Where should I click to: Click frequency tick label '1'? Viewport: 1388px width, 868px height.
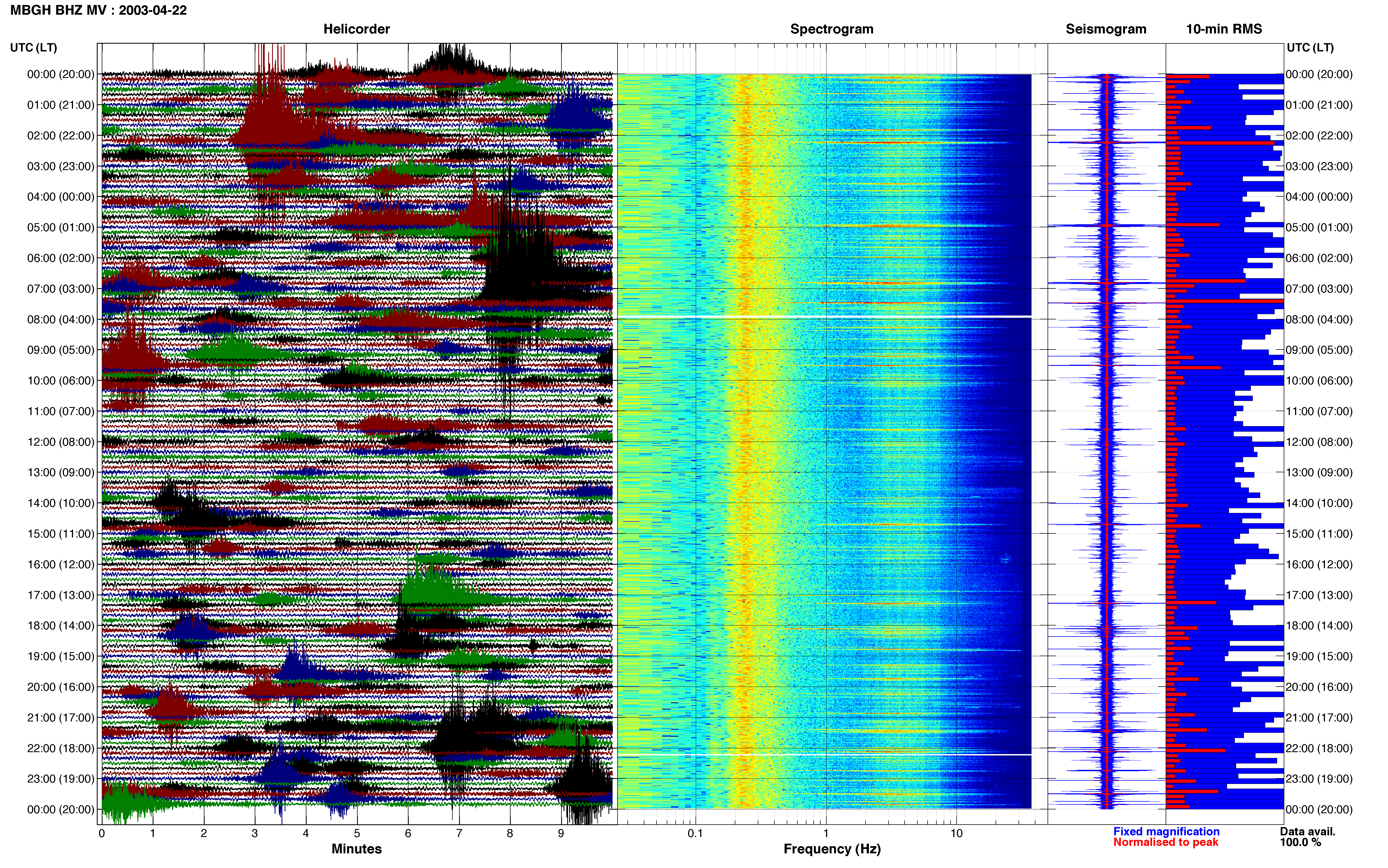click(x=826, y=833)
